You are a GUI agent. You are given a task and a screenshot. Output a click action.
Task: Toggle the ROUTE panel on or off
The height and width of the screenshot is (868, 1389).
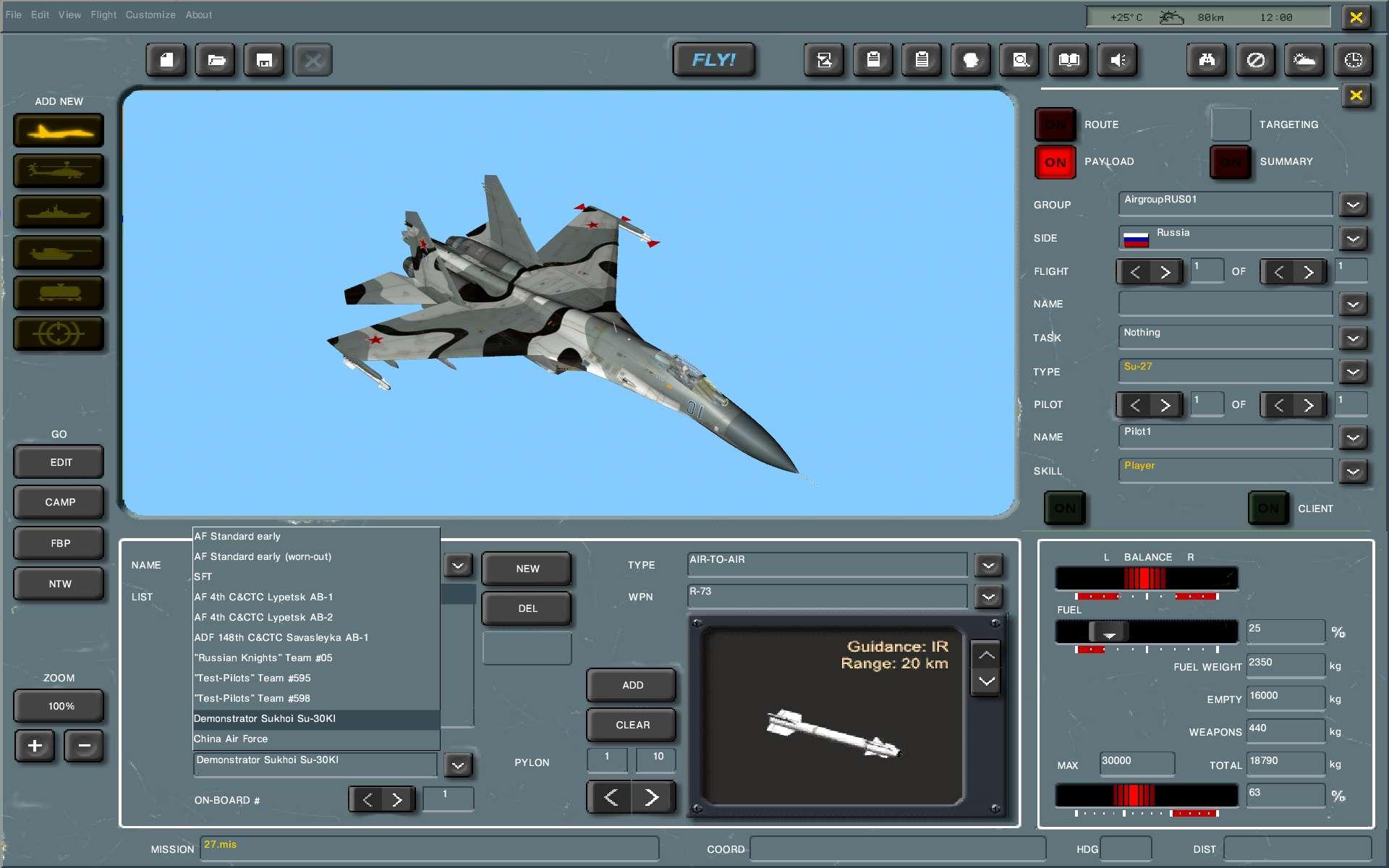1055,124
